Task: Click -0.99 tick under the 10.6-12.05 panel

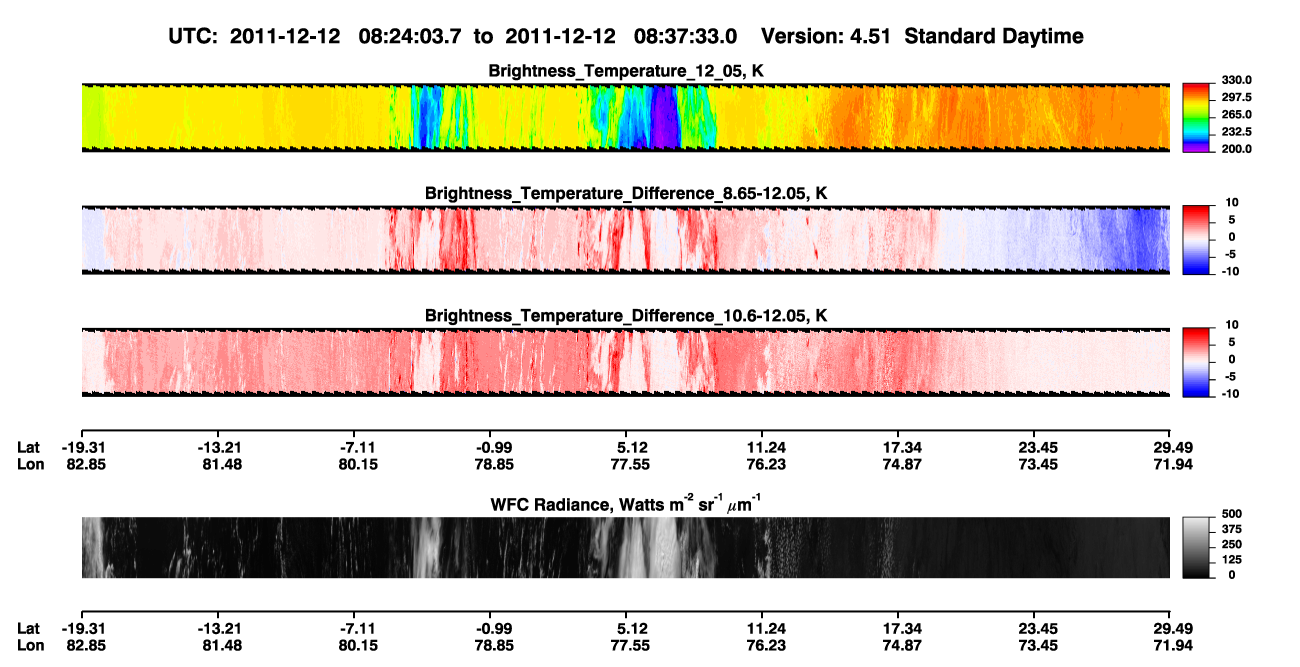Action: pyautogui.click(x=493, y=447)
